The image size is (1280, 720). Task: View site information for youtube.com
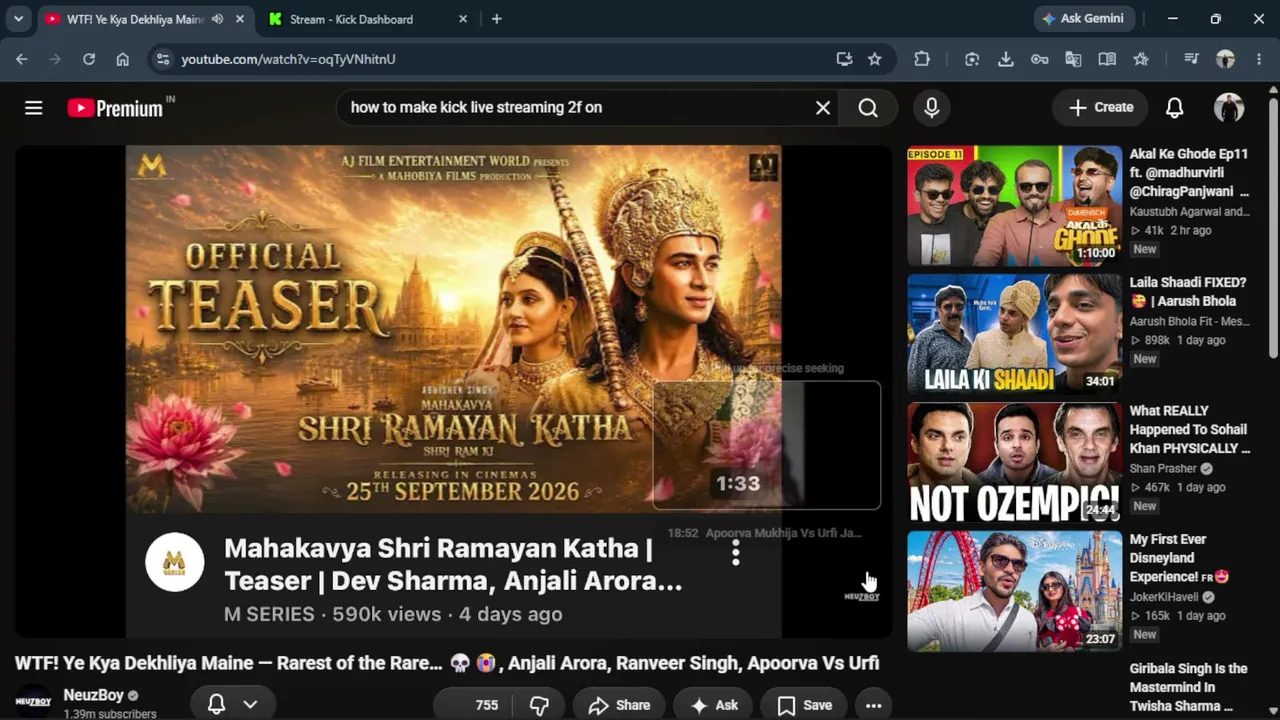point(163,59)
